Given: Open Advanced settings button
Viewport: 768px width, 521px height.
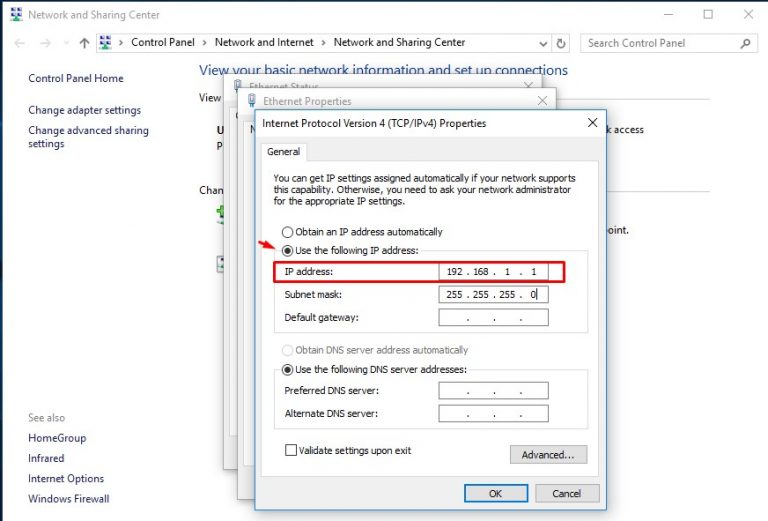Looking at the screenshot, I should tap(548, 454).
